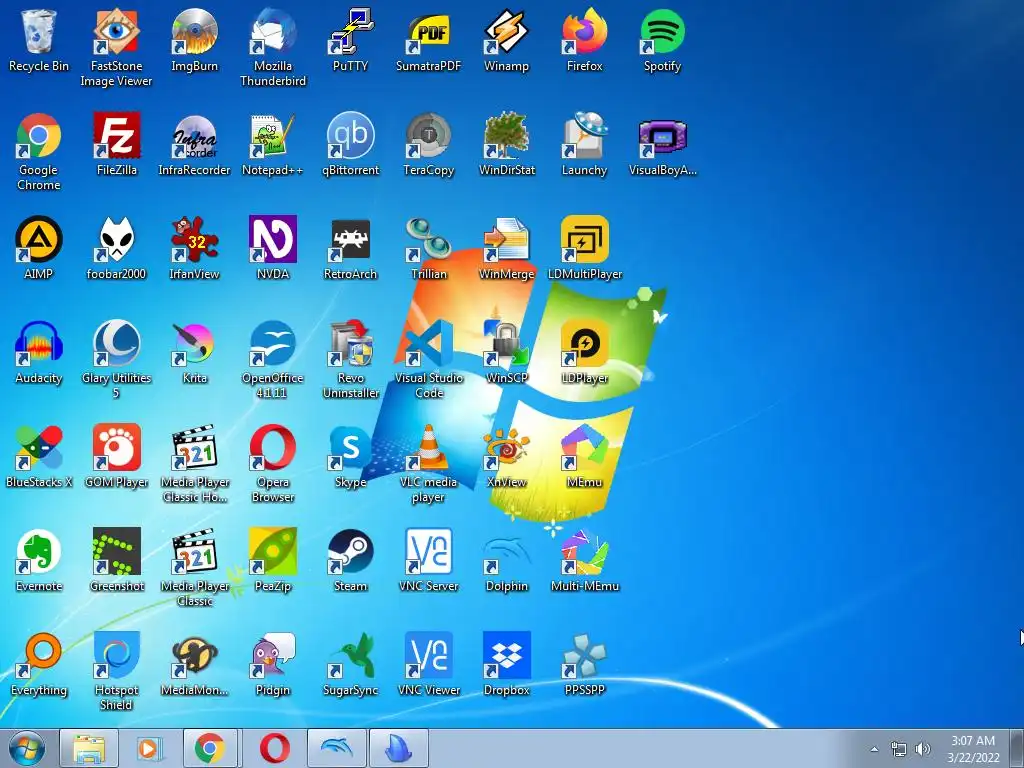Click the Multi-MEmu shortcut
Image resolution: width=1024 pixels, height=768 pixels.
(x=584, y=552)
